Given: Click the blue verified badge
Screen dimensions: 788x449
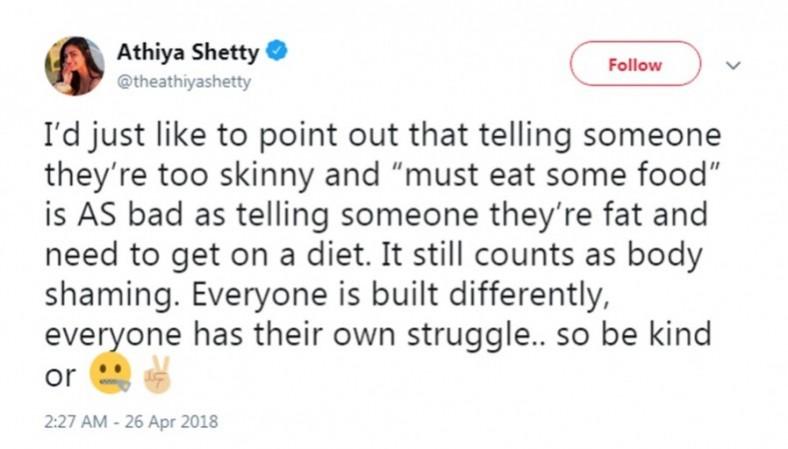Looking at the screenshot, I should (x=276, y=51).
